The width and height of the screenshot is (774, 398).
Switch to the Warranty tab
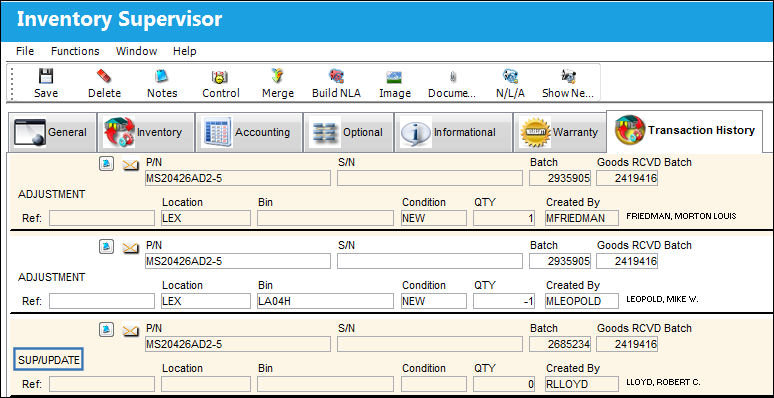(560, 132)
